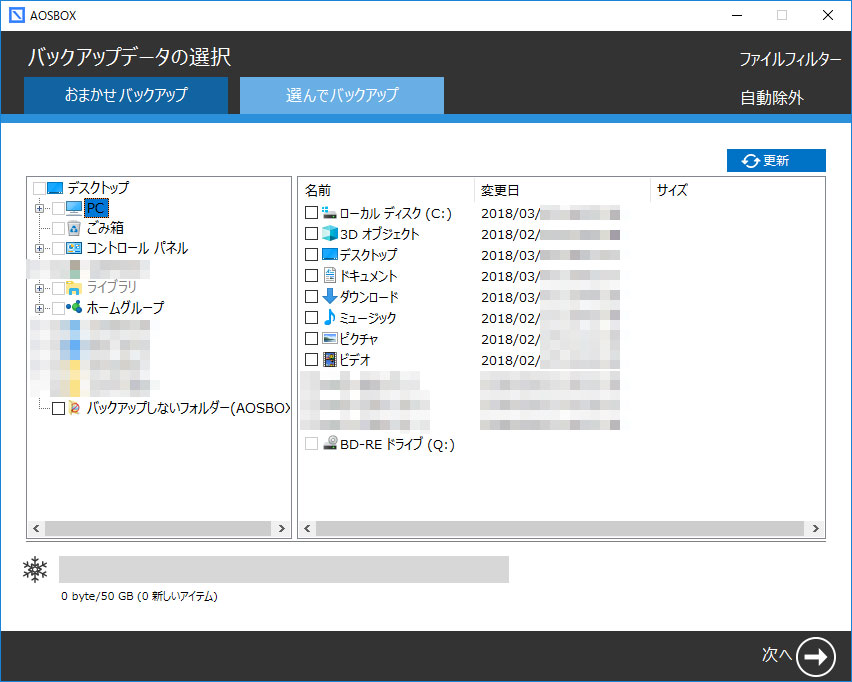Screen dimensions: 852x682
Task: Check the BD-RE ドライブ (Q:) checkbox
Action: (x=311, y=443)
